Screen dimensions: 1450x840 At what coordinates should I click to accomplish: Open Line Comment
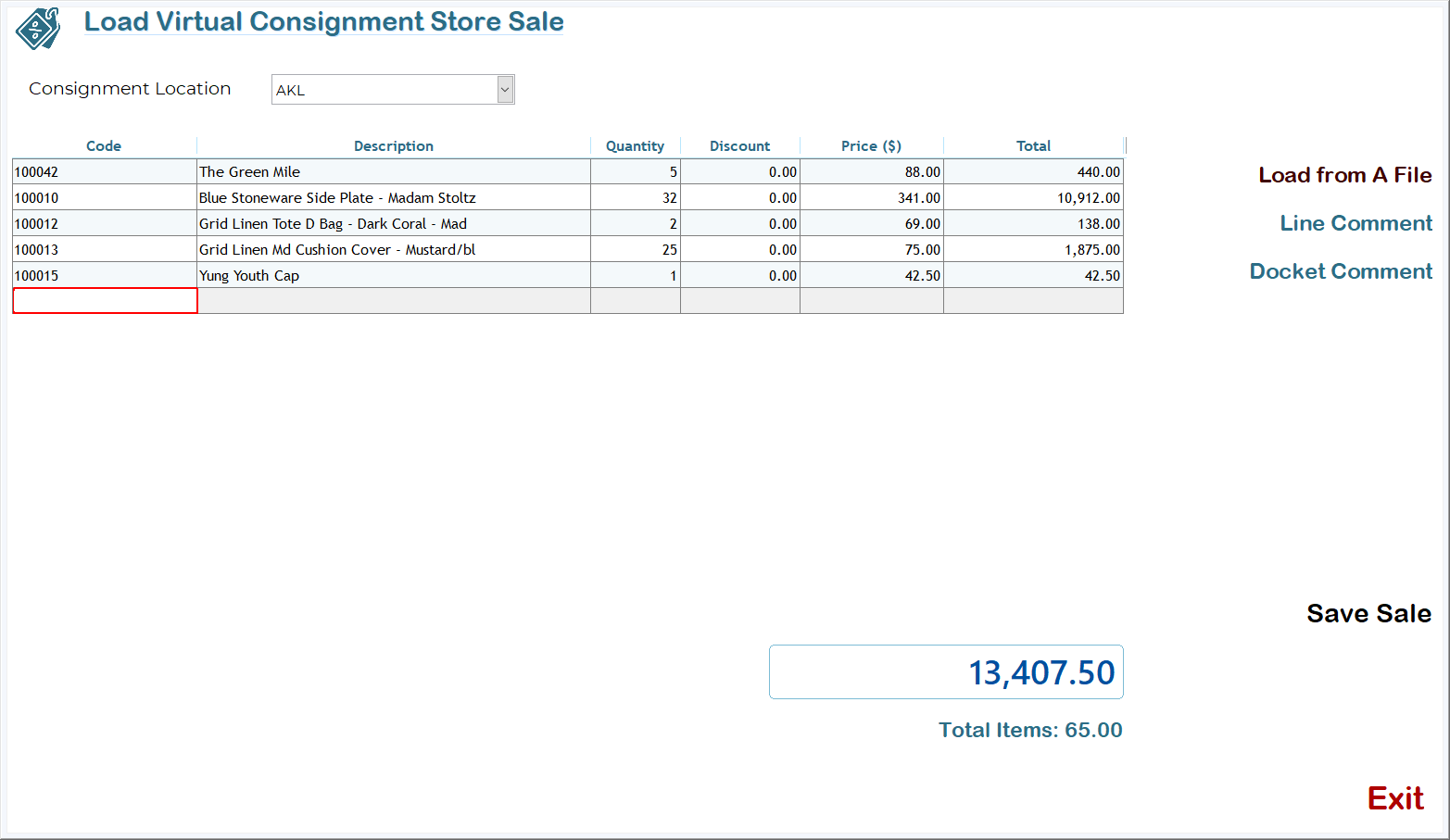tap(1355, 223)
